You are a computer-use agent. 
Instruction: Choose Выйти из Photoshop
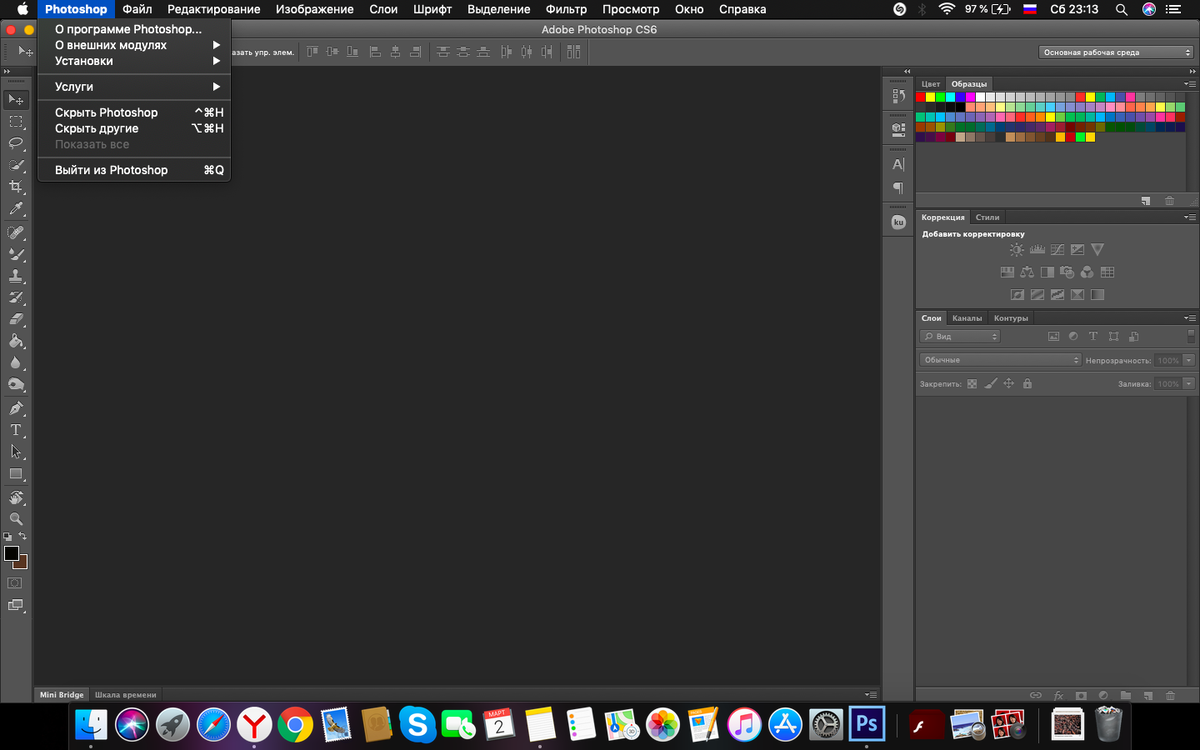point(134,170)
